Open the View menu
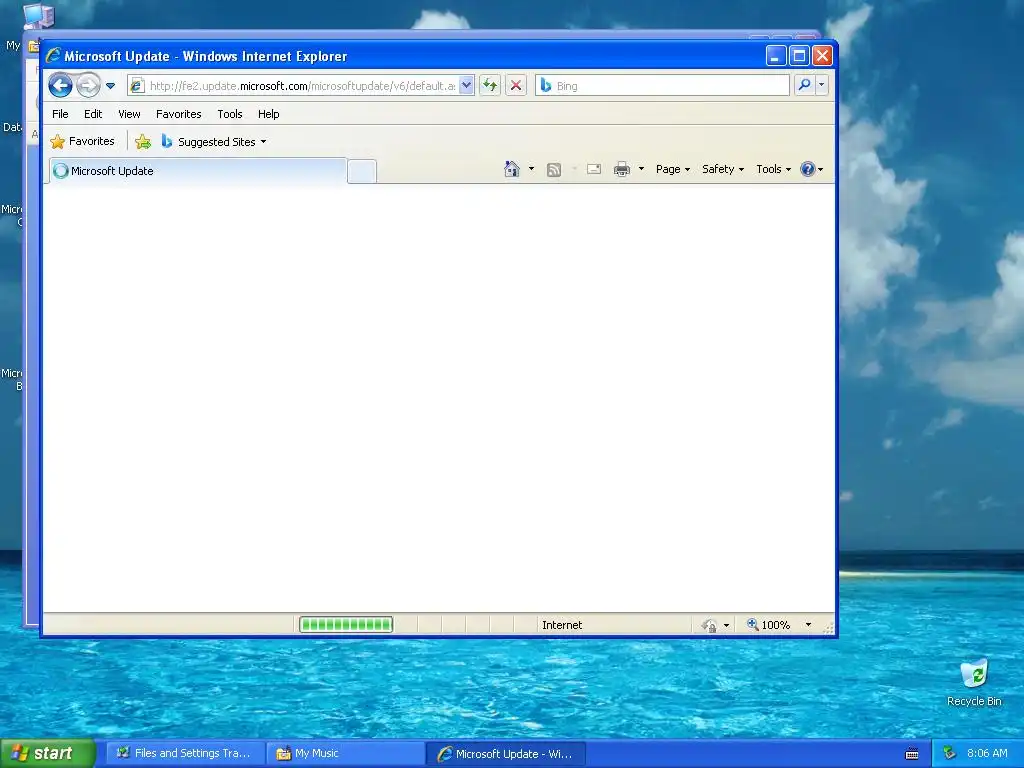1024x768 pixels. [x=129, y=114]
